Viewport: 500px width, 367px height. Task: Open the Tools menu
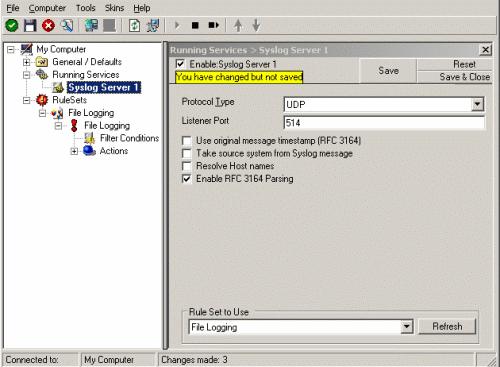86,8
